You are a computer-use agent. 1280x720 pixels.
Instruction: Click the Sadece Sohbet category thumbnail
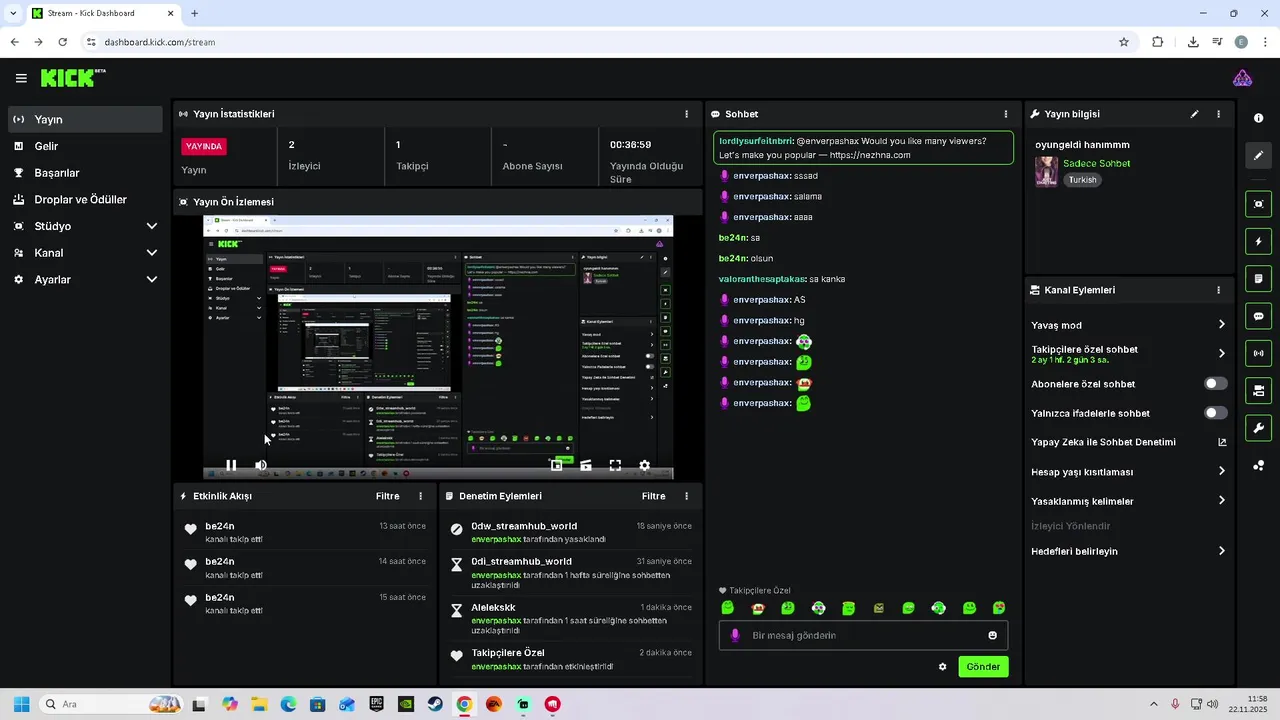[1046, 171]
